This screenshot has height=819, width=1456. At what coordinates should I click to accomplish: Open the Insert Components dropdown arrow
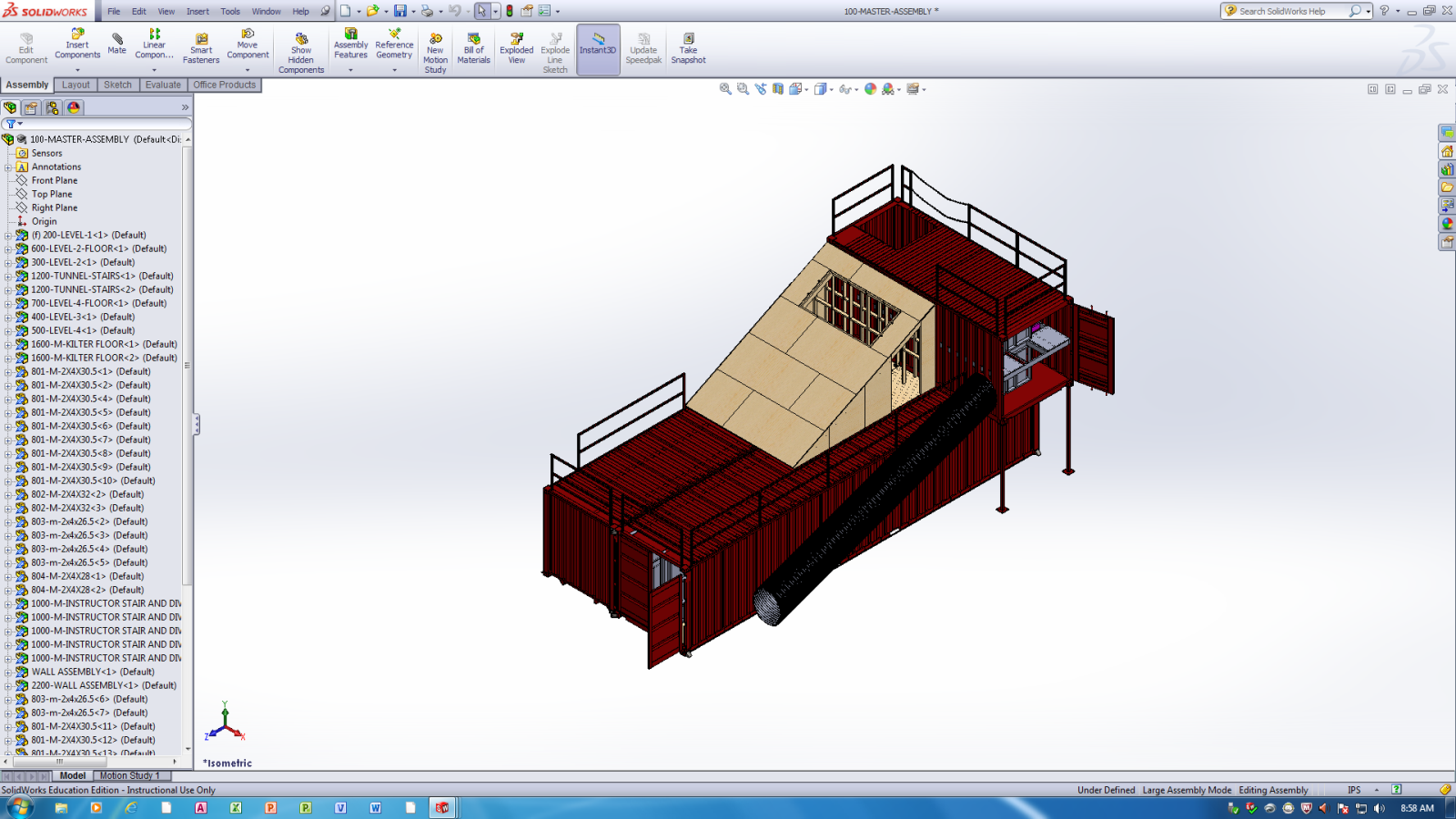(x=77, y=70)
